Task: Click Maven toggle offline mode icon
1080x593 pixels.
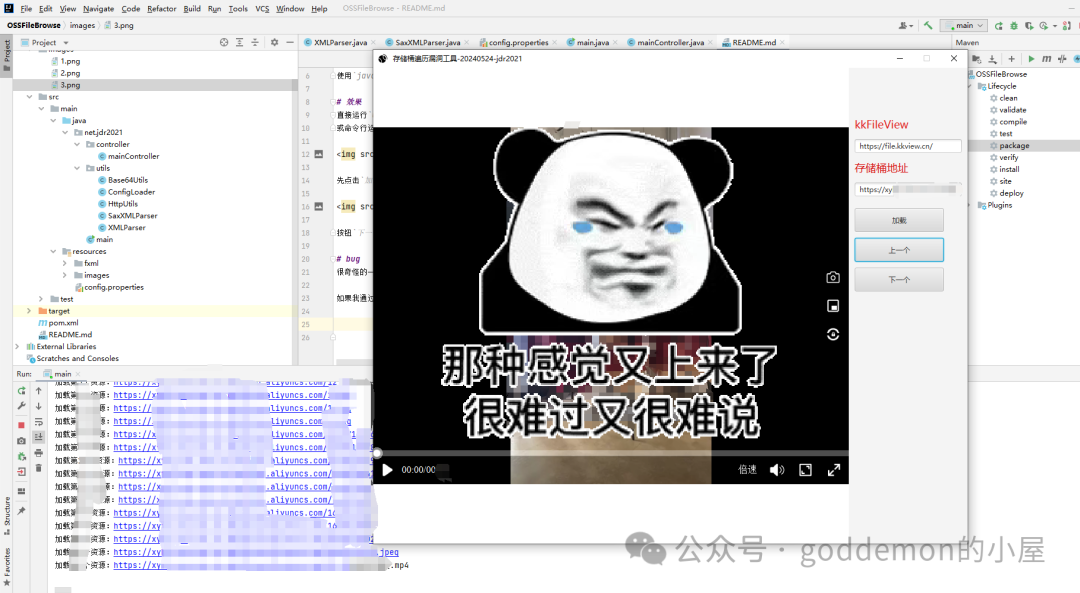Action: click(1062, 59)
